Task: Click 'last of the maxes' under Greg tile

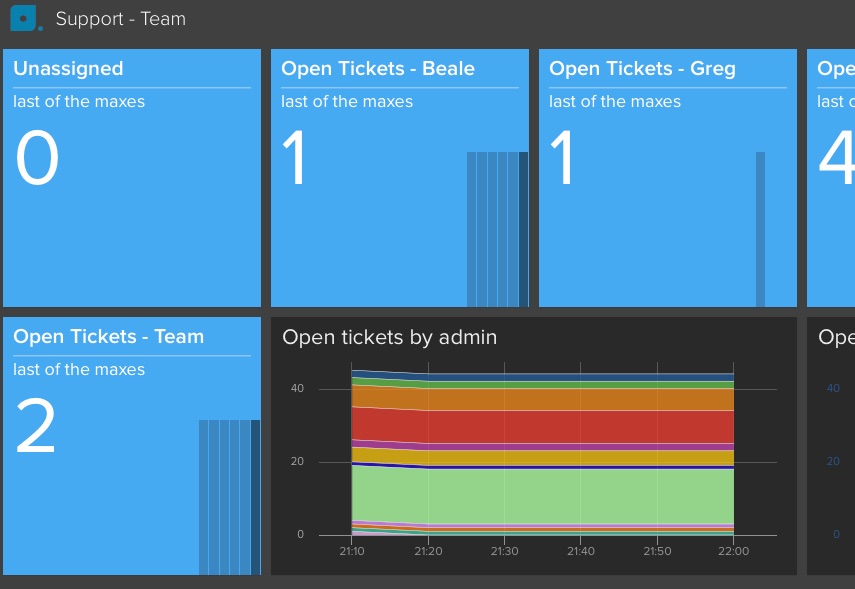Action: (615, 101)
